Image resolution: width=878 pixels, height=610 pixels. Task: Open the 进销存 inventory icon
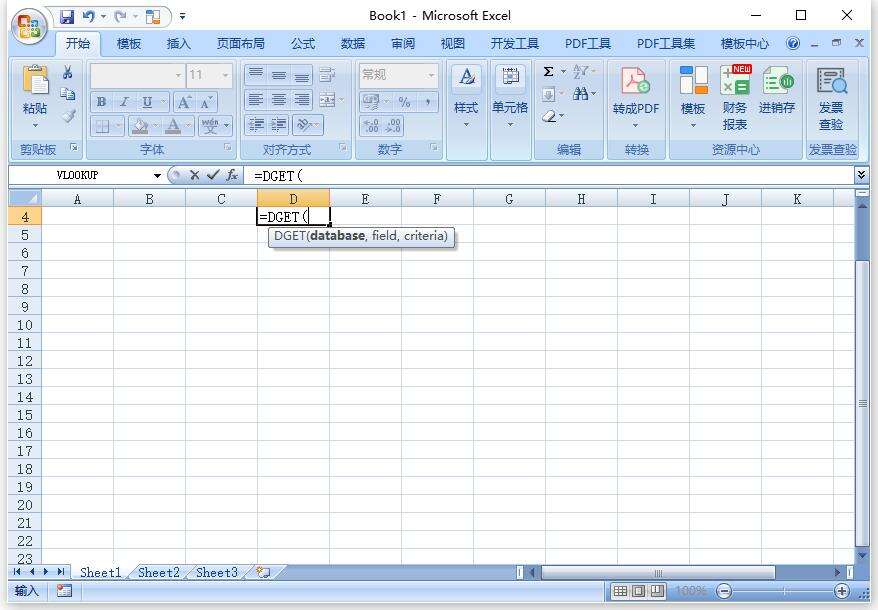pyautogui.click(x=777, y=80)
